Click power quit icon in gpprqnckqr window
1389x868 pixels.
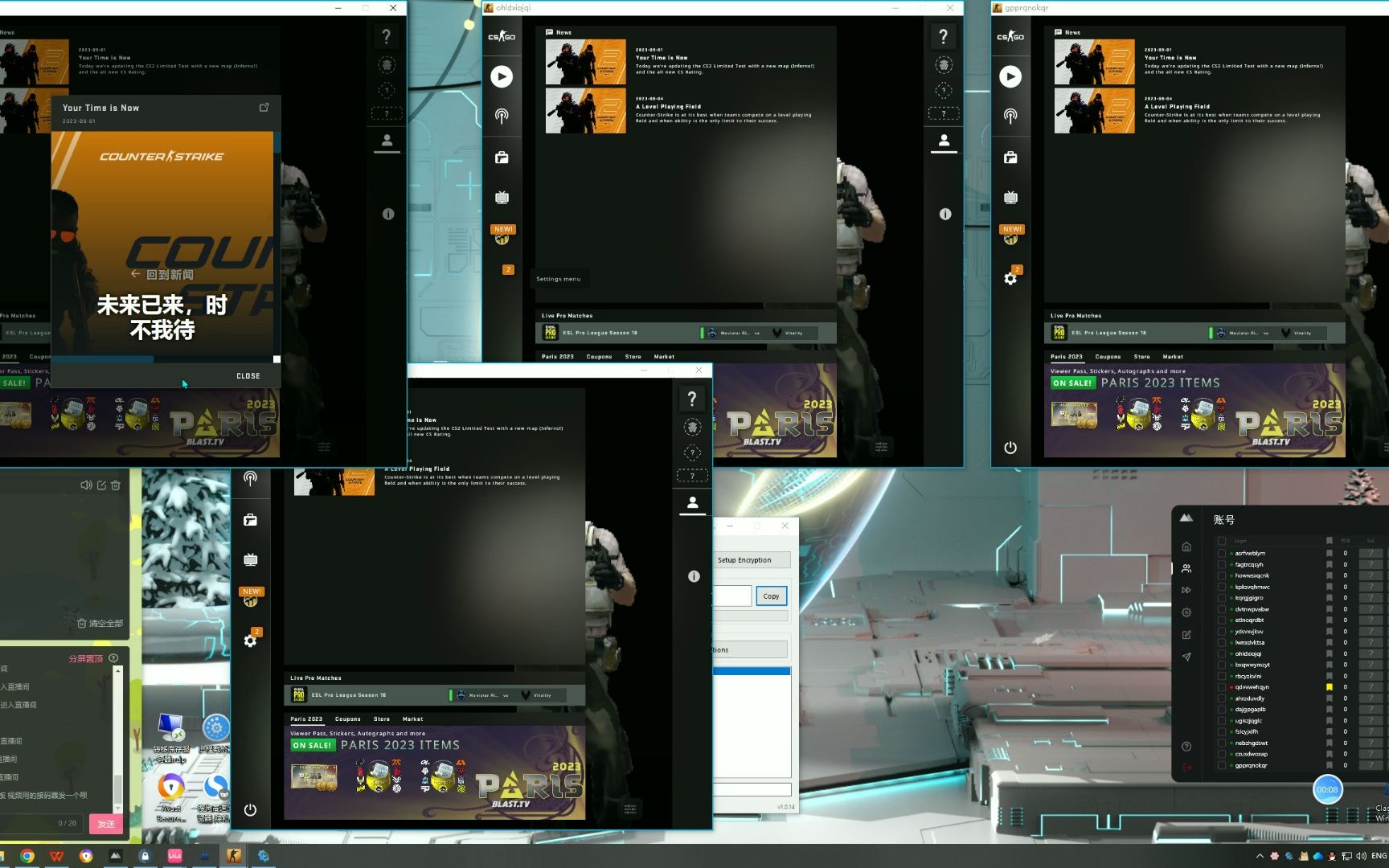[x=1010, y=448]
